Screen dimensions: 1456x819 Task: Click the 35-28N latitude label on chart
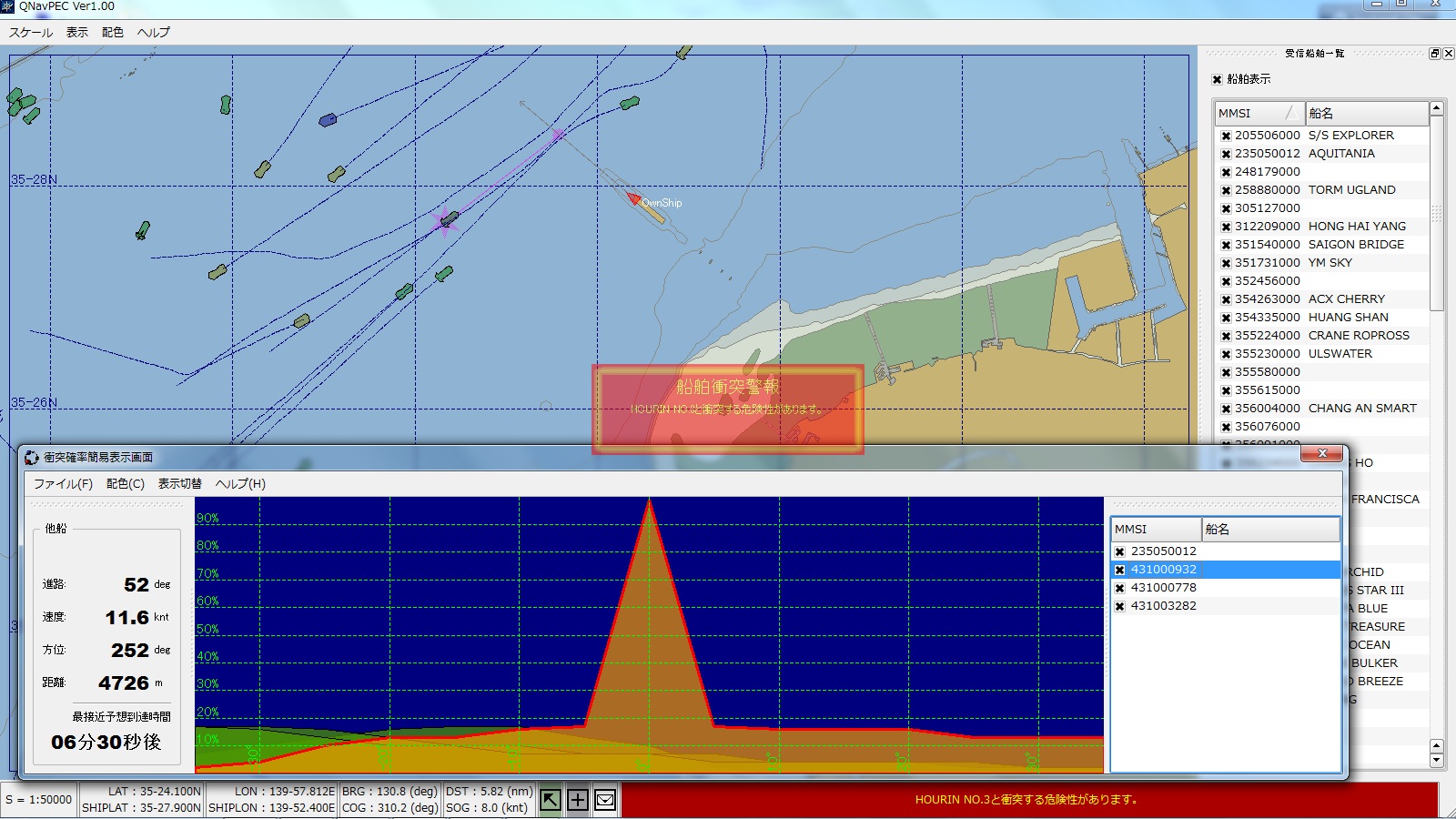[34, 179]
